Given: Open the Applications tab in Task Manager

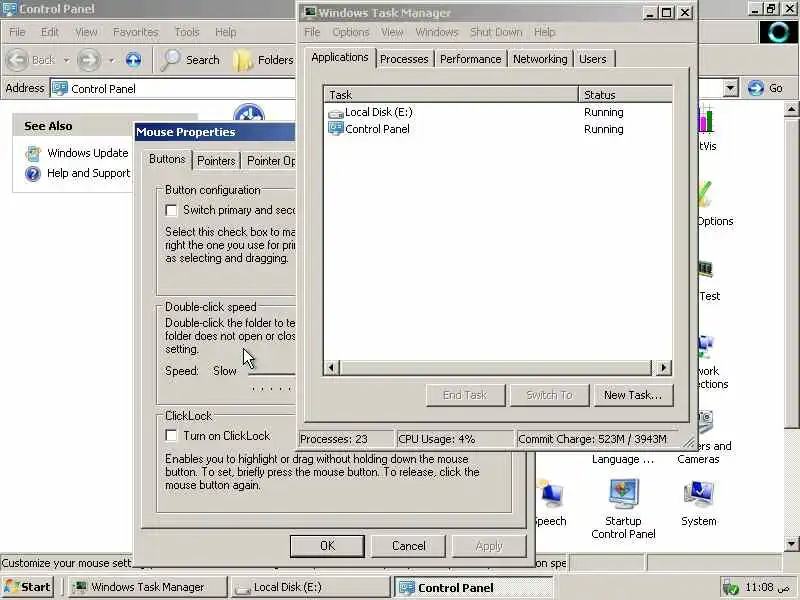Looking at the screenshot, I should (340, 57).
